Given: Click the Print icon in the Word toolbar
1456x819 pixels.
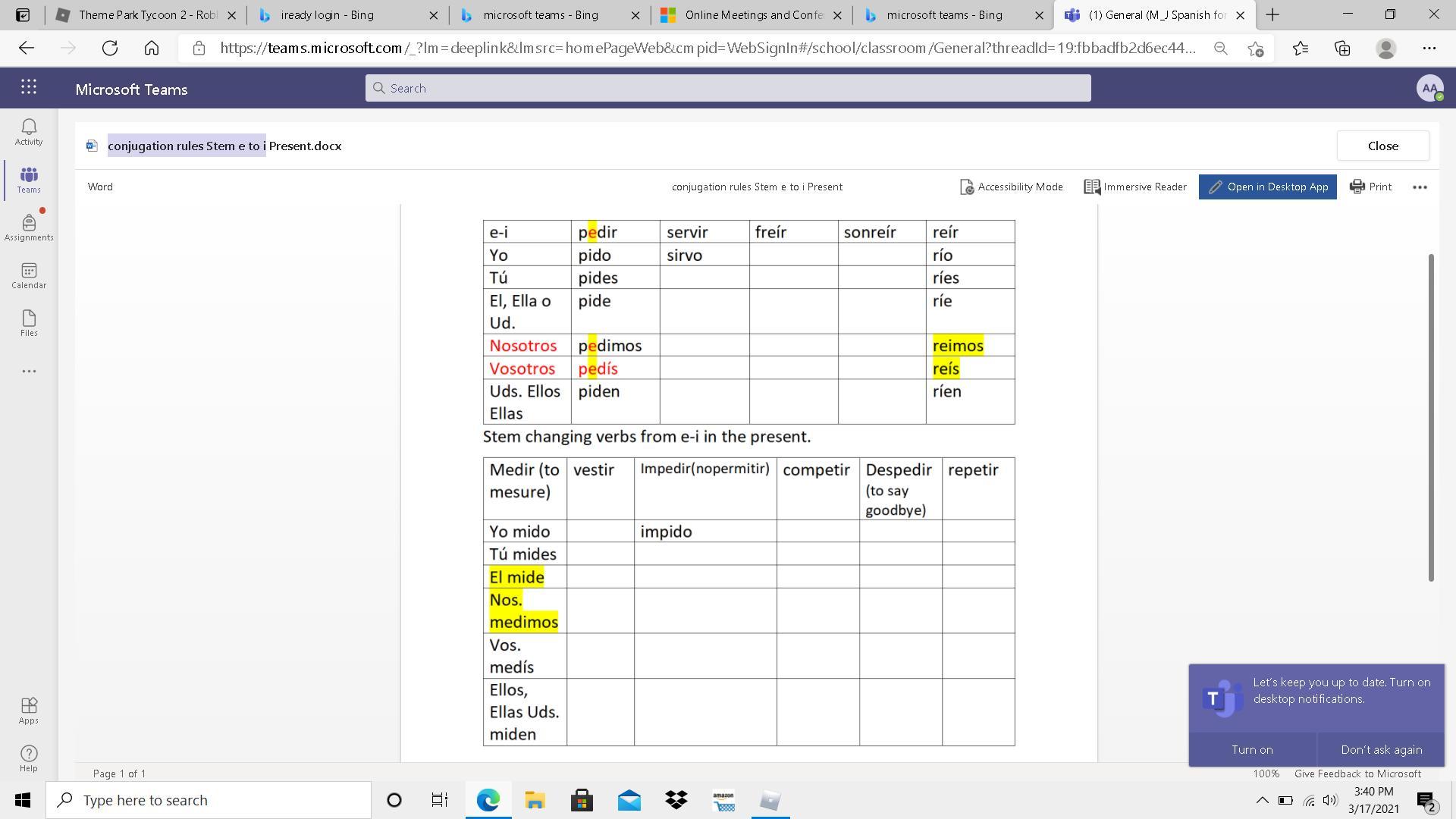Looking at the screenshot, I should (x=1371, y=187).
